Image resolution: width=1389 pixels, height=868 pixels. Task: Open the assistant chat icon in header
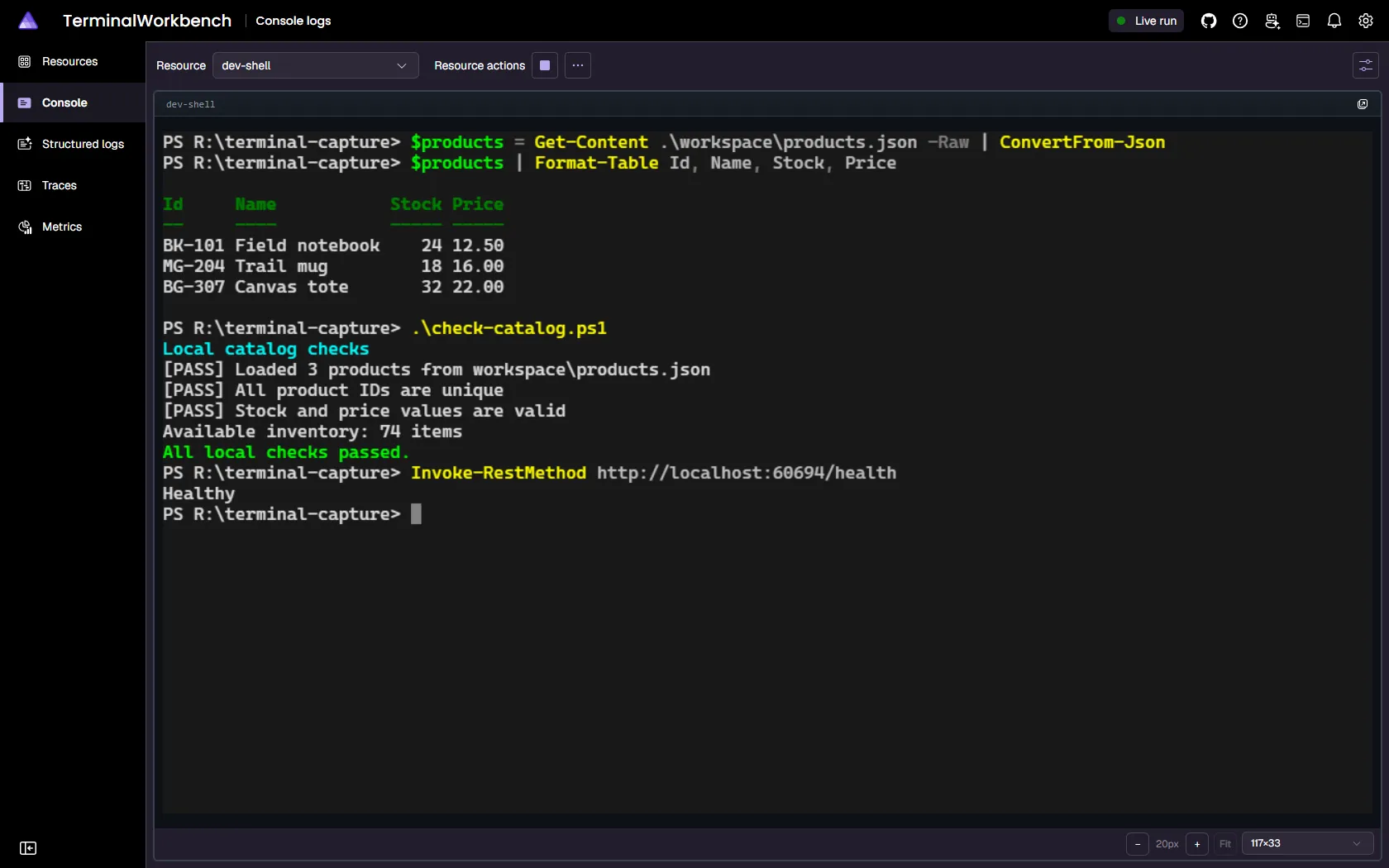[x=1272, y=21]
